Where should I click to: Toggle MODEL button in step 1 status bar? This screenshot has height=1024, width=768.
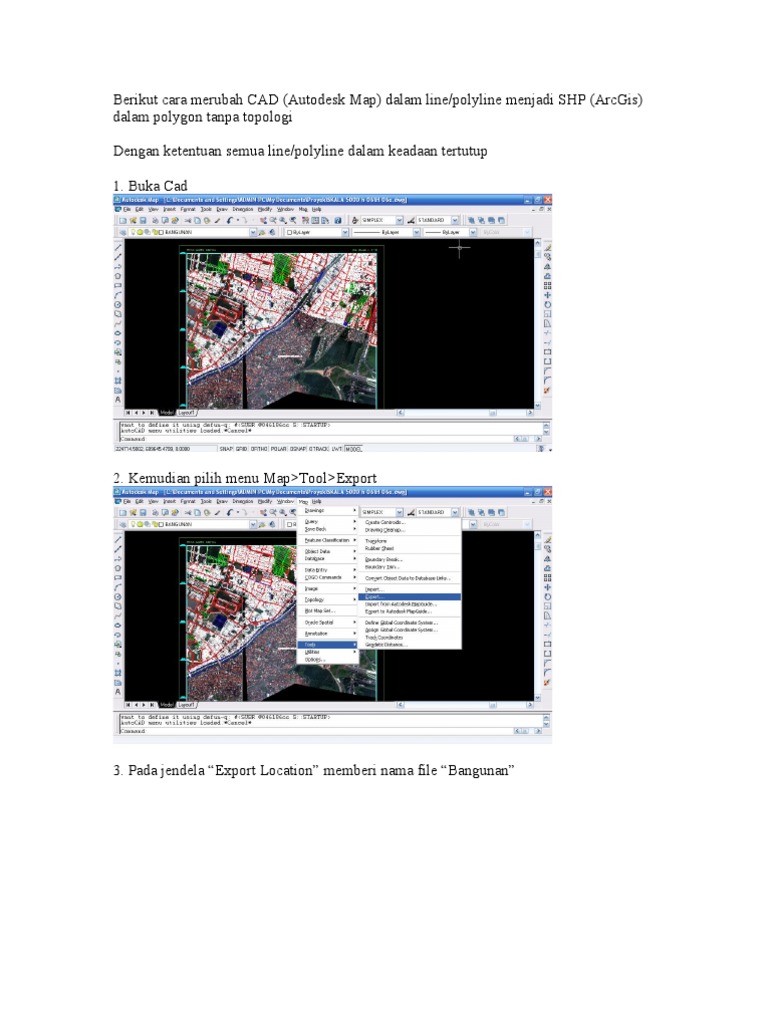point(353,449)
